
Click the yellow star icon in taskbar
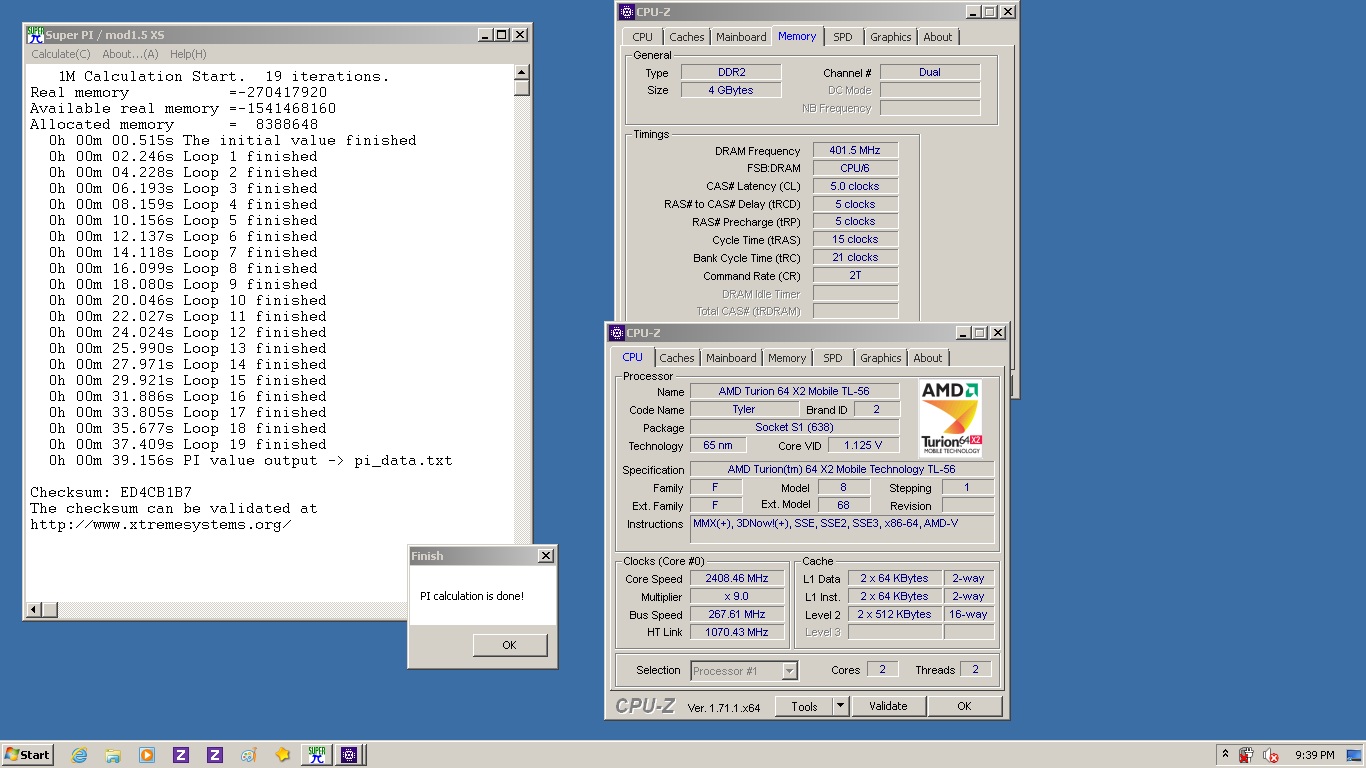point(283,755)
